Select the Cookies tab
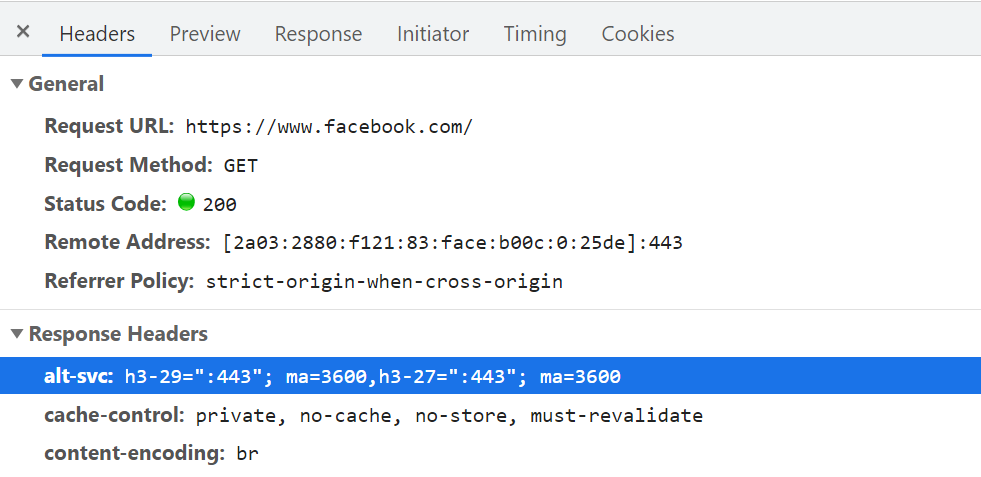 (638, 33)
